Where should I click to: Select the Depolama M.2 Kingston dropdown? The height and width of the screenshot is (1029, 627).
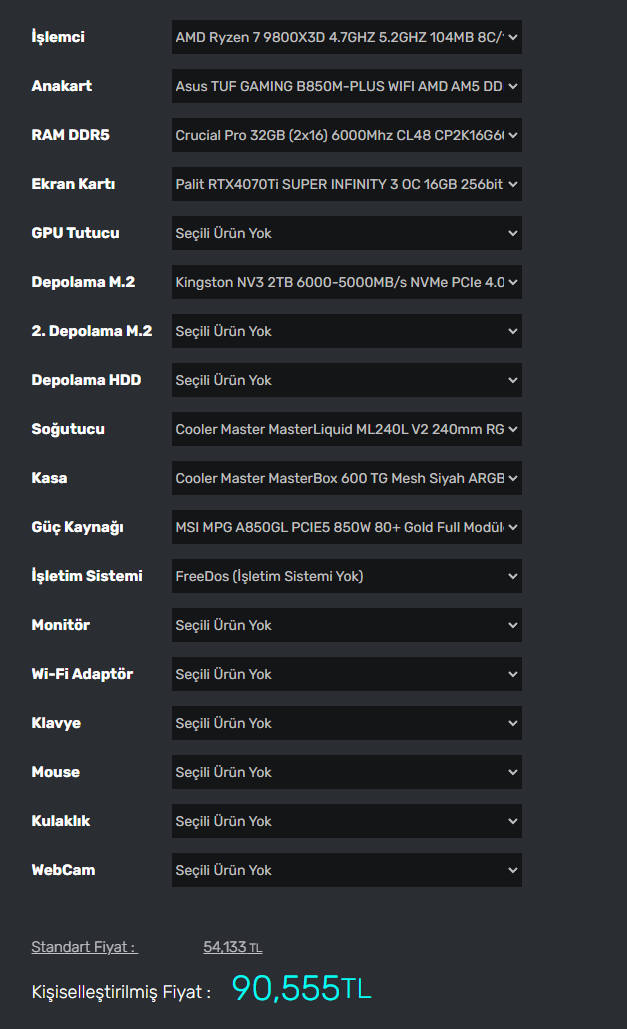point(346,282)
